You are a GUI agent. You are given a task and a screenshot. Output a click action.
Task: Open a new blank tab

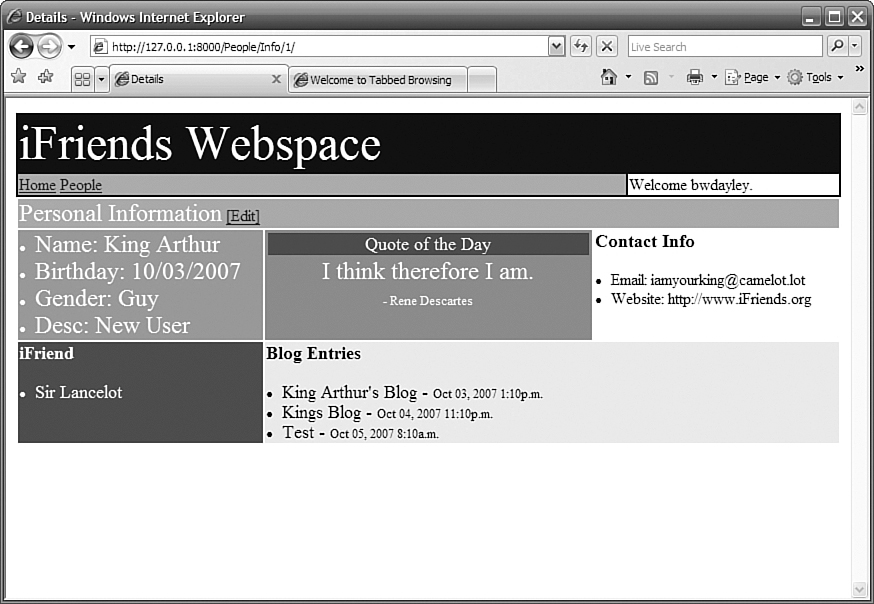coord(482,80)
